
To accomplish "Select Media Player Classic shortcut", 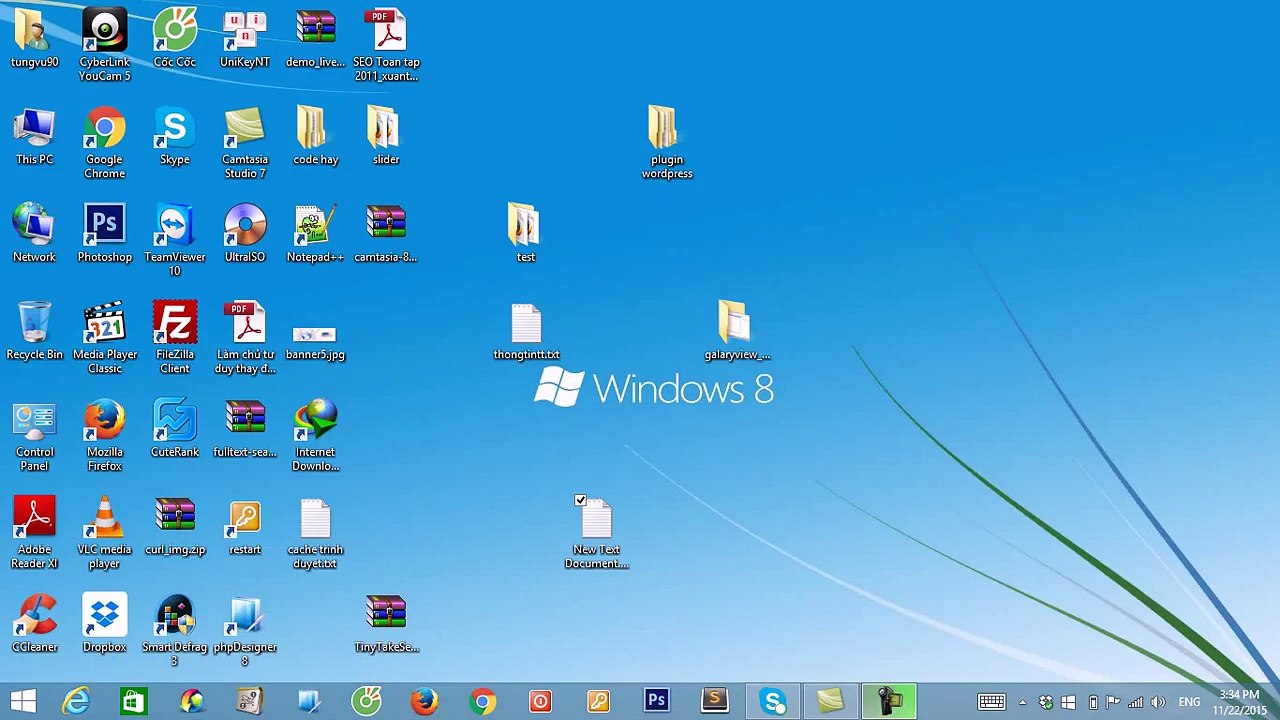I will click(x=105, y=338).
